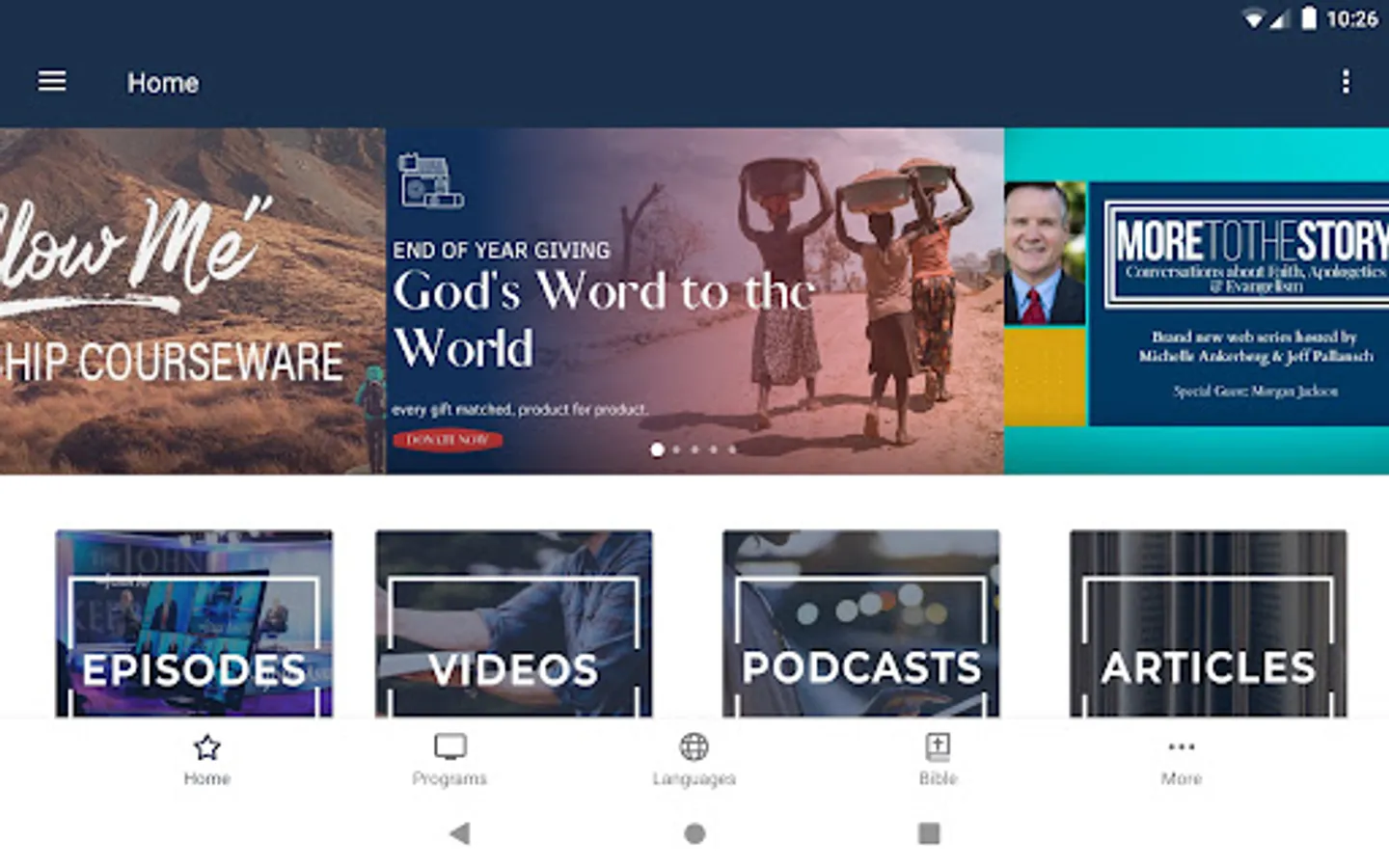Tap the Home star icon
Image resolution: width=1389 pixels, height=868 pixels.
(x=207, y=747)
